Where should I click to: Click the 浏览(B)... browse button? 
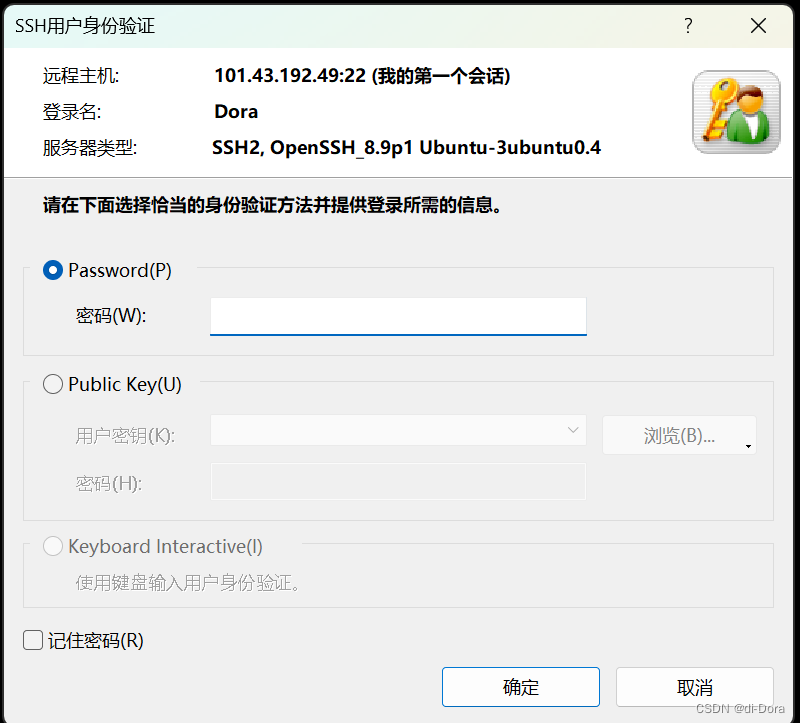tap(679, 435)
